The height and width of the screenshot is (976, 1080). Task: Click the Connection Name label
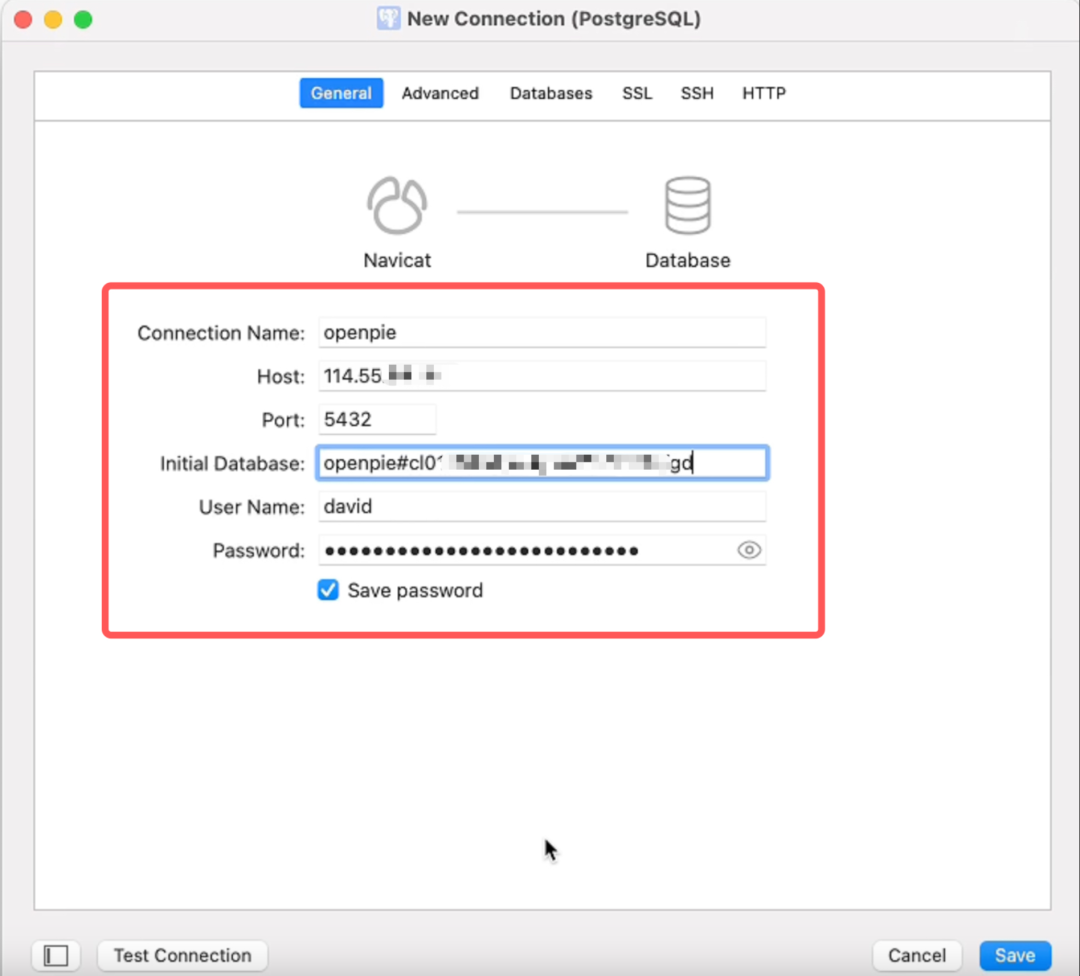pos(221,333)
